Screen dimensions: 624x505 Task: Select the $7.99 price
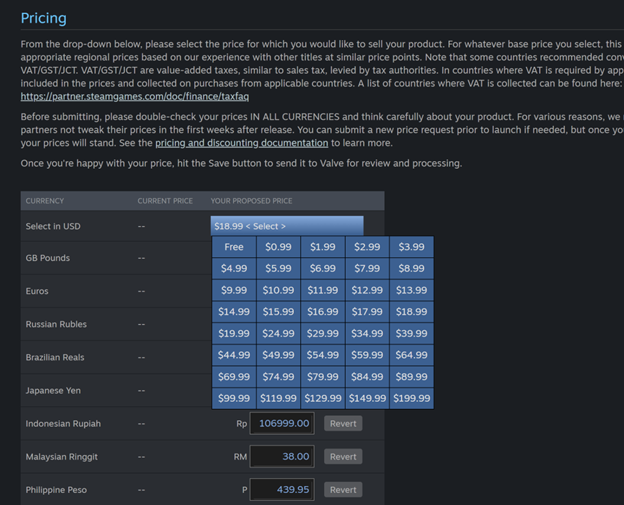pos(367,268)
